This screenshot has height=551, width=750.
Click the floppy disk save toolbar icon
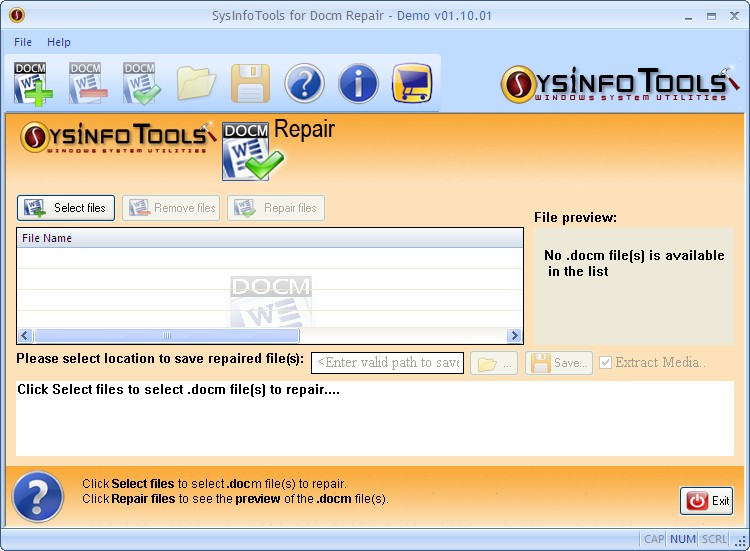pos(250,83)
